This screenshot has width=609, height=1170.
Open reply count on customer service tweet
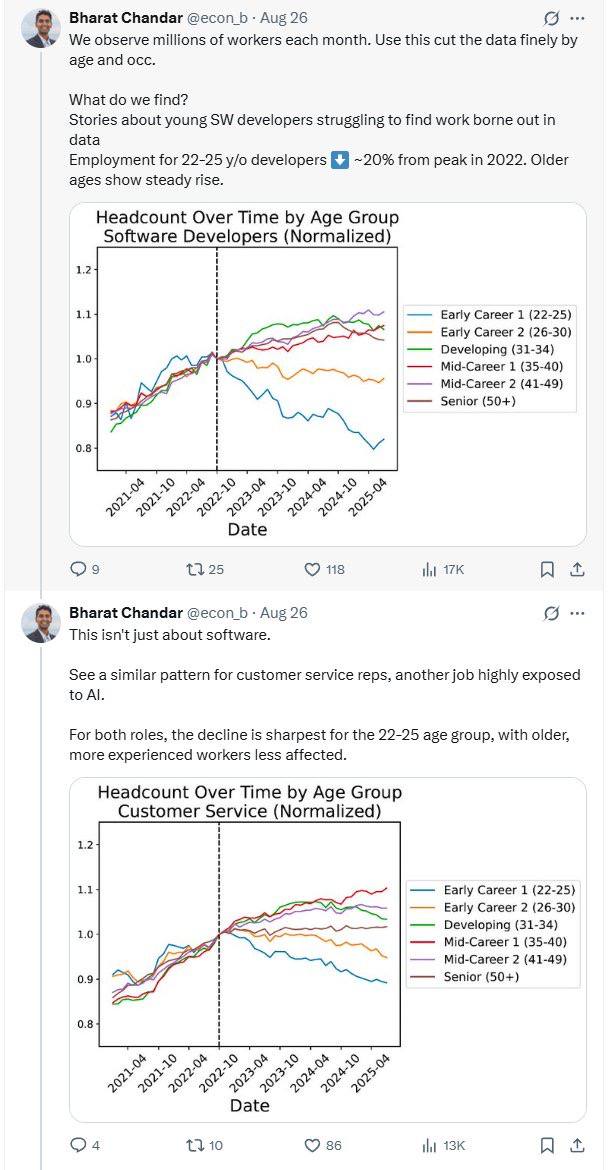[x=78, y=1143]
